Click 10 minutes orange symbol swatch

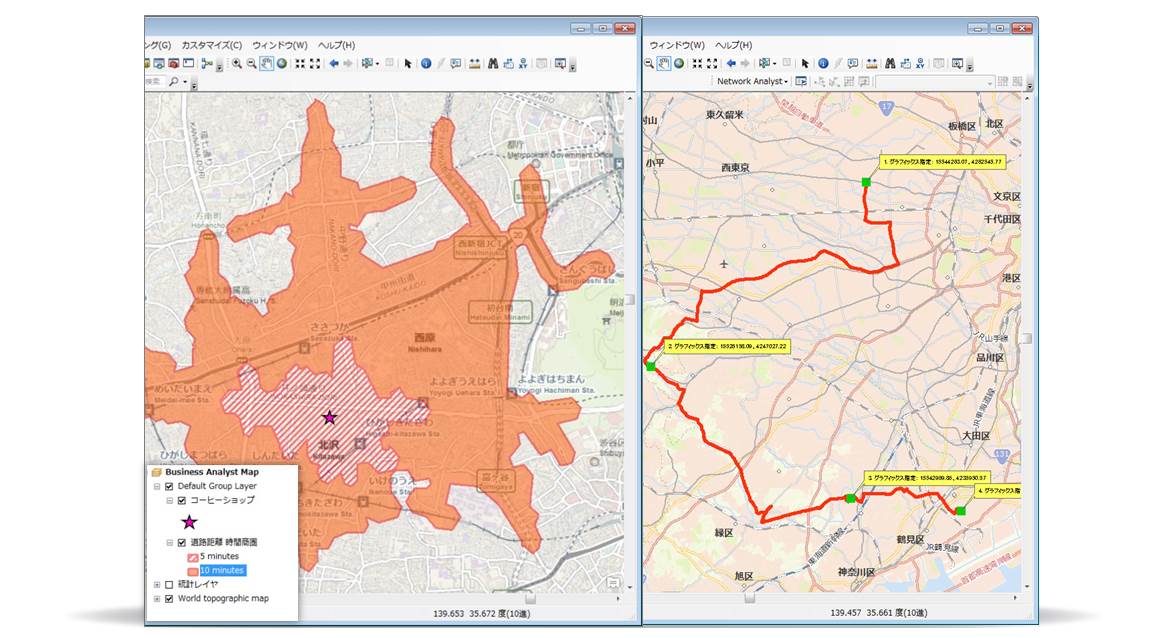pyautogui.click(x=193, y=571)
